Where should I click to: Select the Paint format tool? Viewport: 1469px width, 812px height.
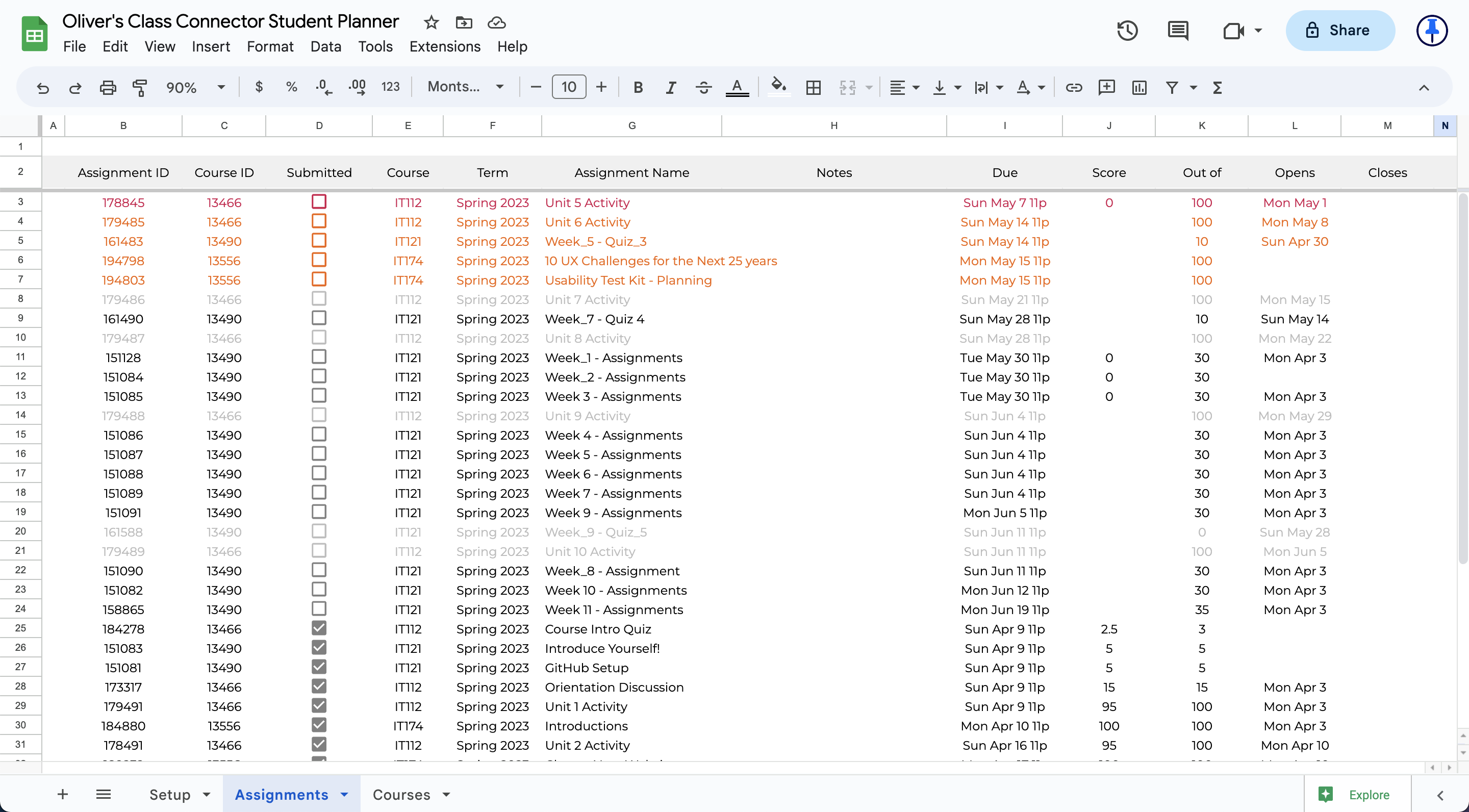pos(140,87)
